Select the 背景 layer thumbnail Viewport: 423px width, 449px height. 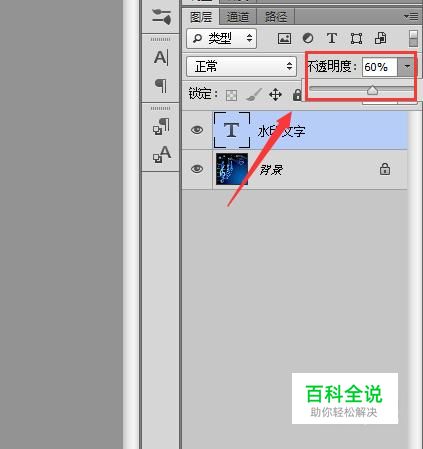[x=232, y=169]
